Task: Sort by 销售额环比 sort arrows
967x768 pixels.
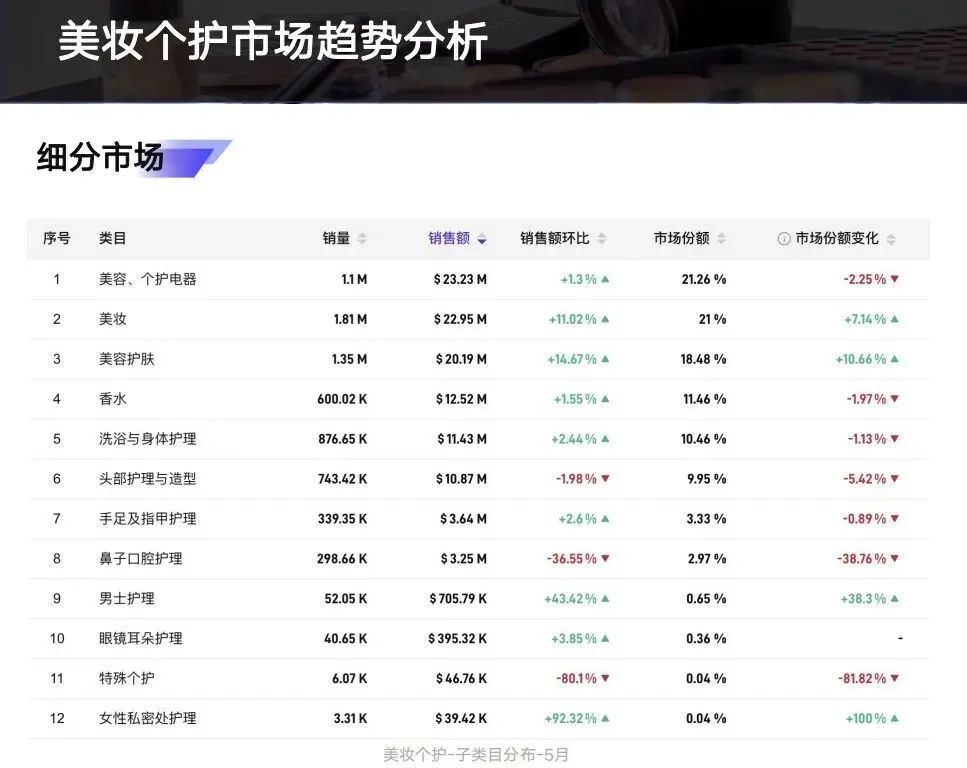Action: click(x=601, y=238)
